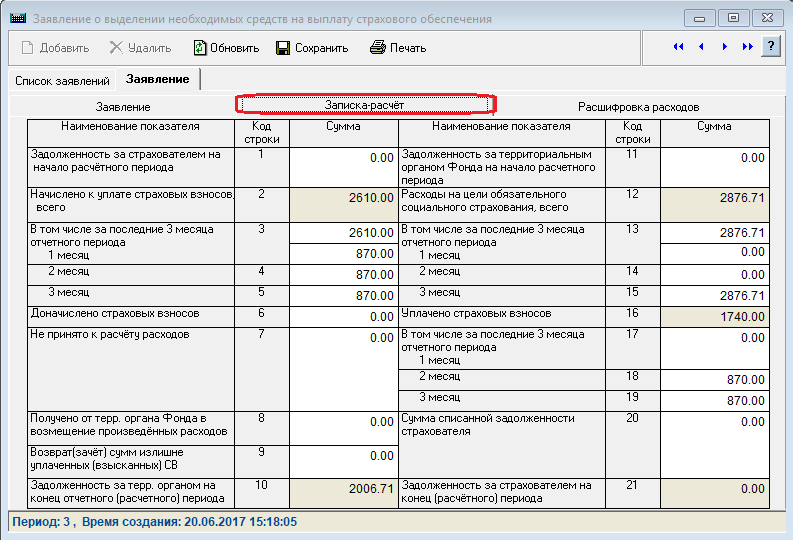This screenshot has height=540, width=793.
Task: Click the 1740.00 Уплачено страховых взносов sum
Action: [715, 317]
